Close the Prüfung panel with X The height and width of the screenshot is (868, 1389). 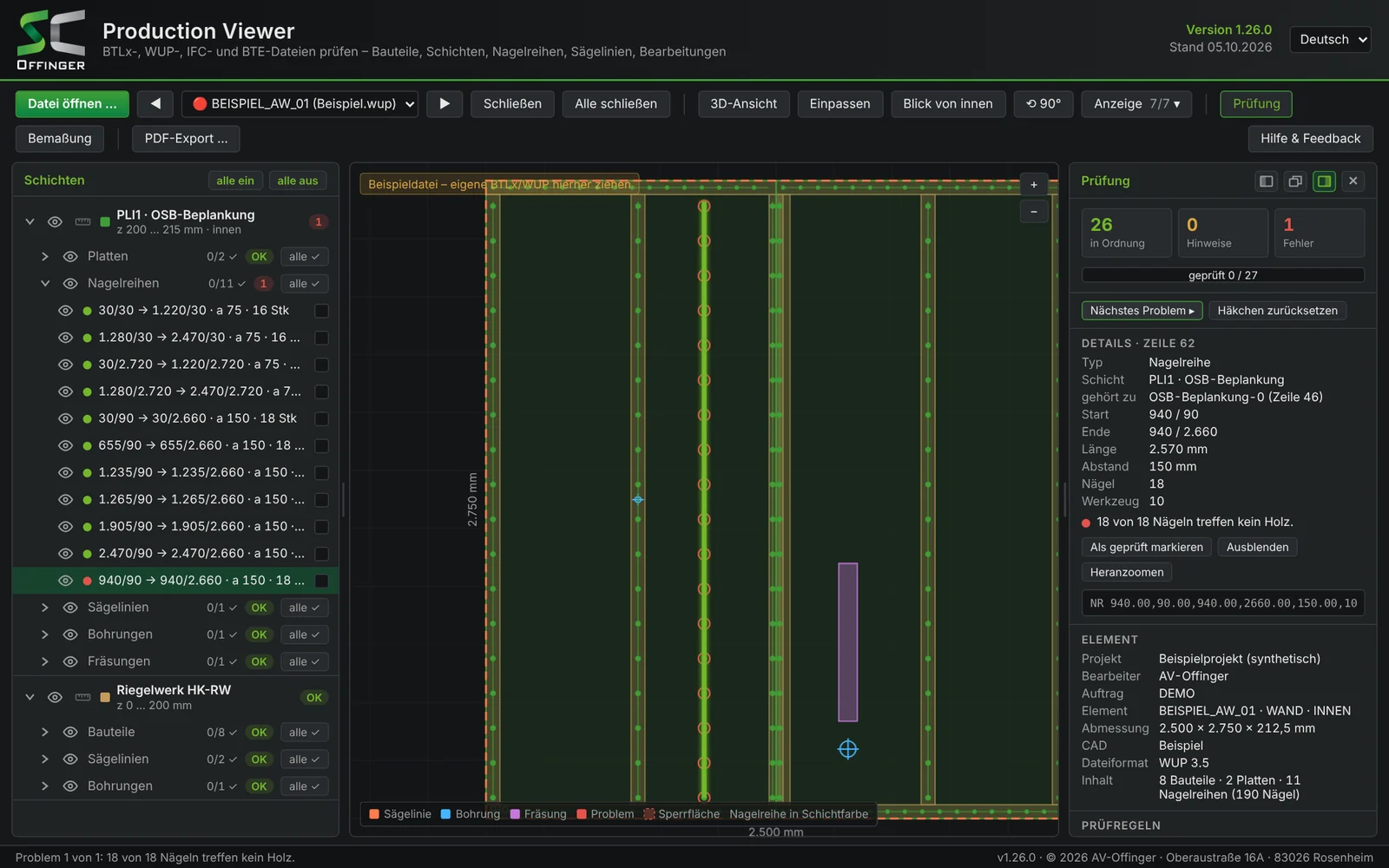coord(1353,181)
